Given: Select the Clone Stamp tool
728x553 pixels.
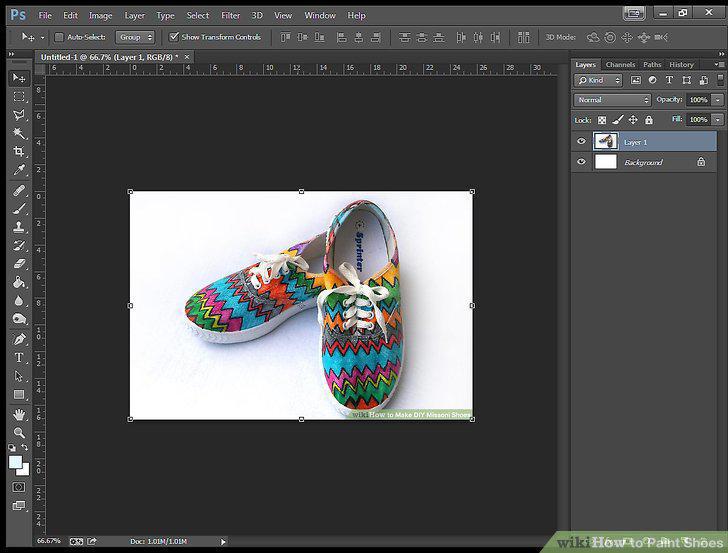Looking at the screenshot, I should click(x=19, y=227).
